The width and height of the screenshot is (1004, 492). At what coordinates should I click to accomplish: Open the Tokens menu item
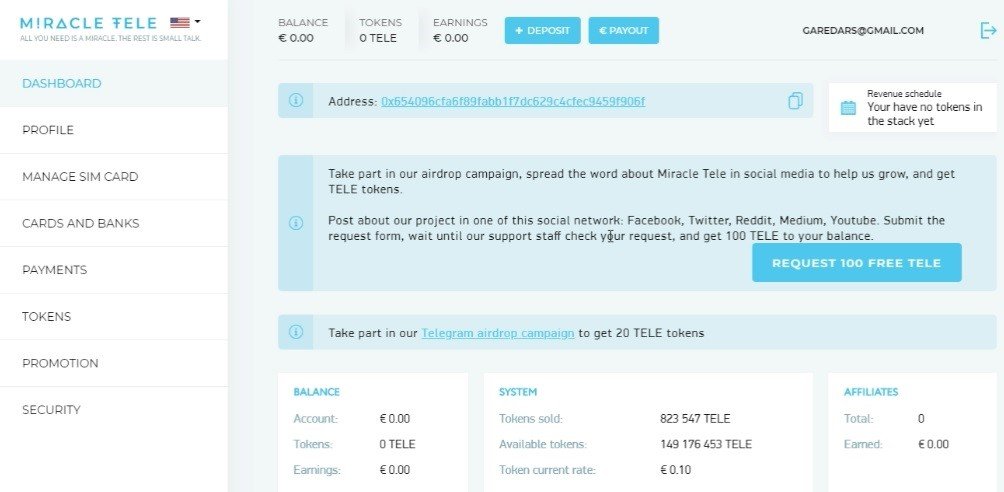tap(113, 316)
